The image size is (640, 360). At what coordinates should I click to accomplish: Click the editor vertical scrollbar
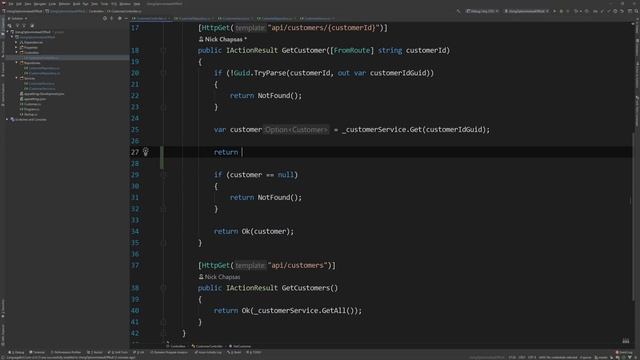pyautogui.click(x=634, y=216)
